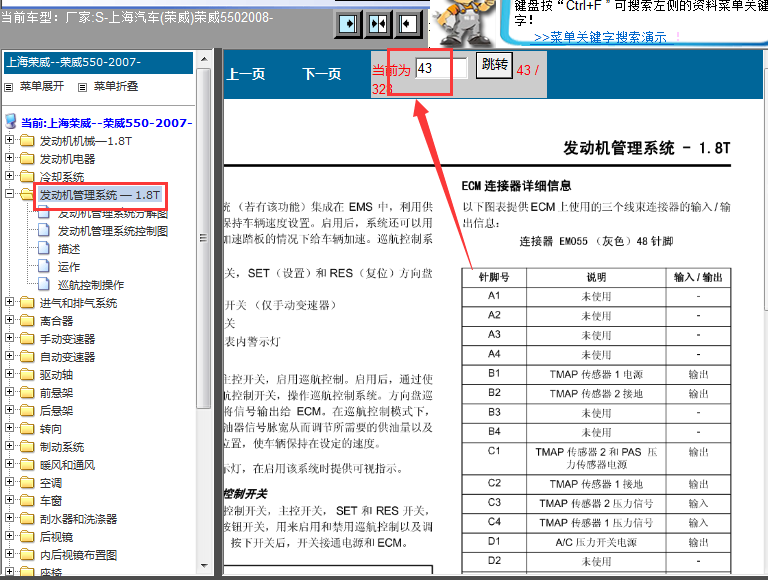Click the computer icon at tree root
Screen dimensions: 768x580
click(x=11, y=122)
